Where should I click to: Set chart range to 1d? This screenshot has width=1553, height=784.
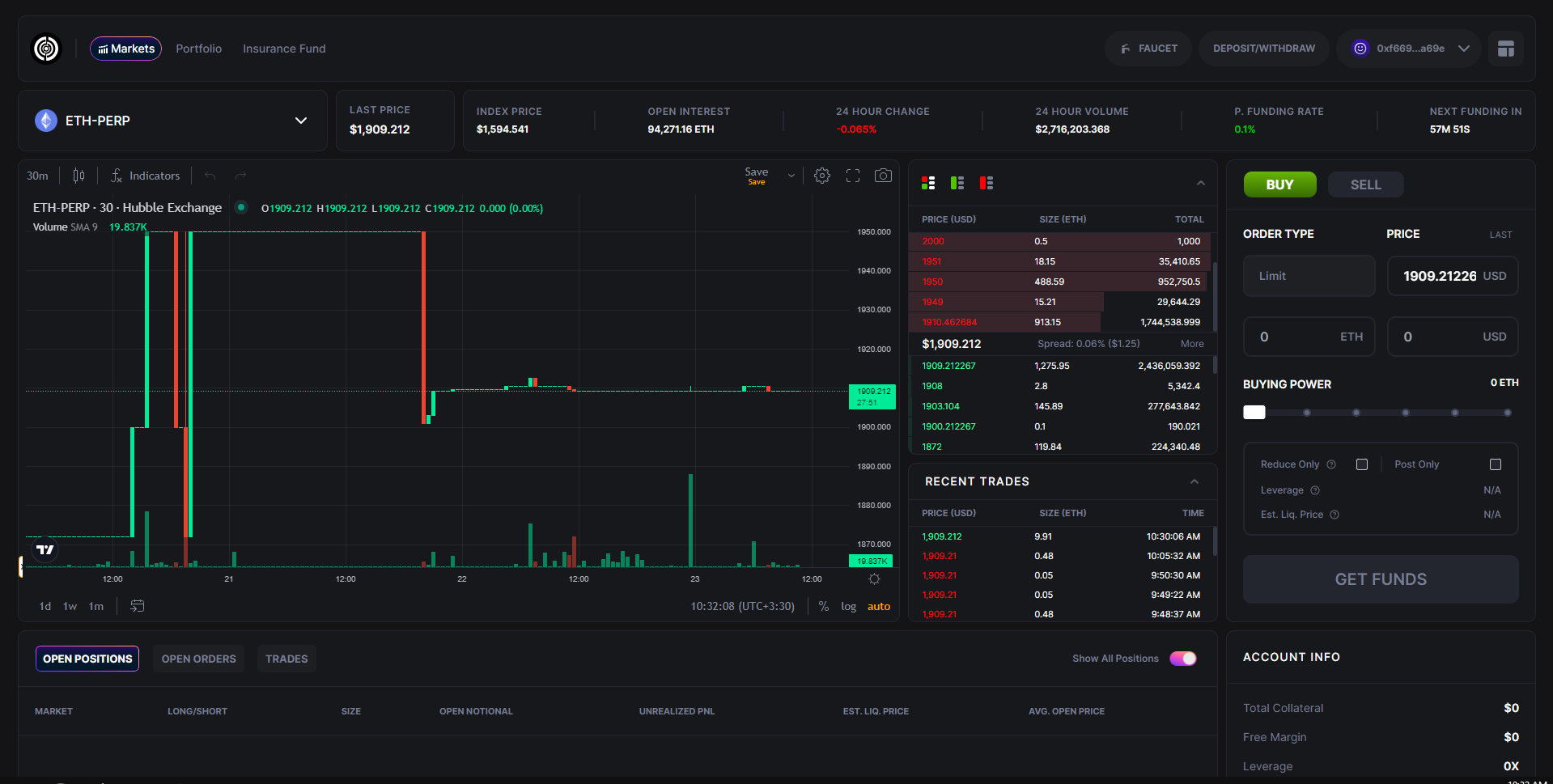pyautogui.click(x=45, y=606)
